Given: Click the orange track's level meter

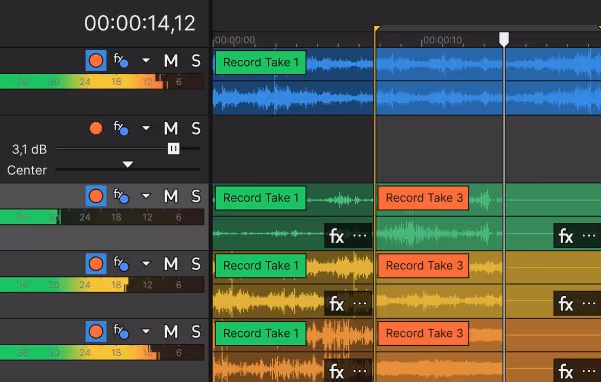Looking at the screenshot, I should (102, 352).
